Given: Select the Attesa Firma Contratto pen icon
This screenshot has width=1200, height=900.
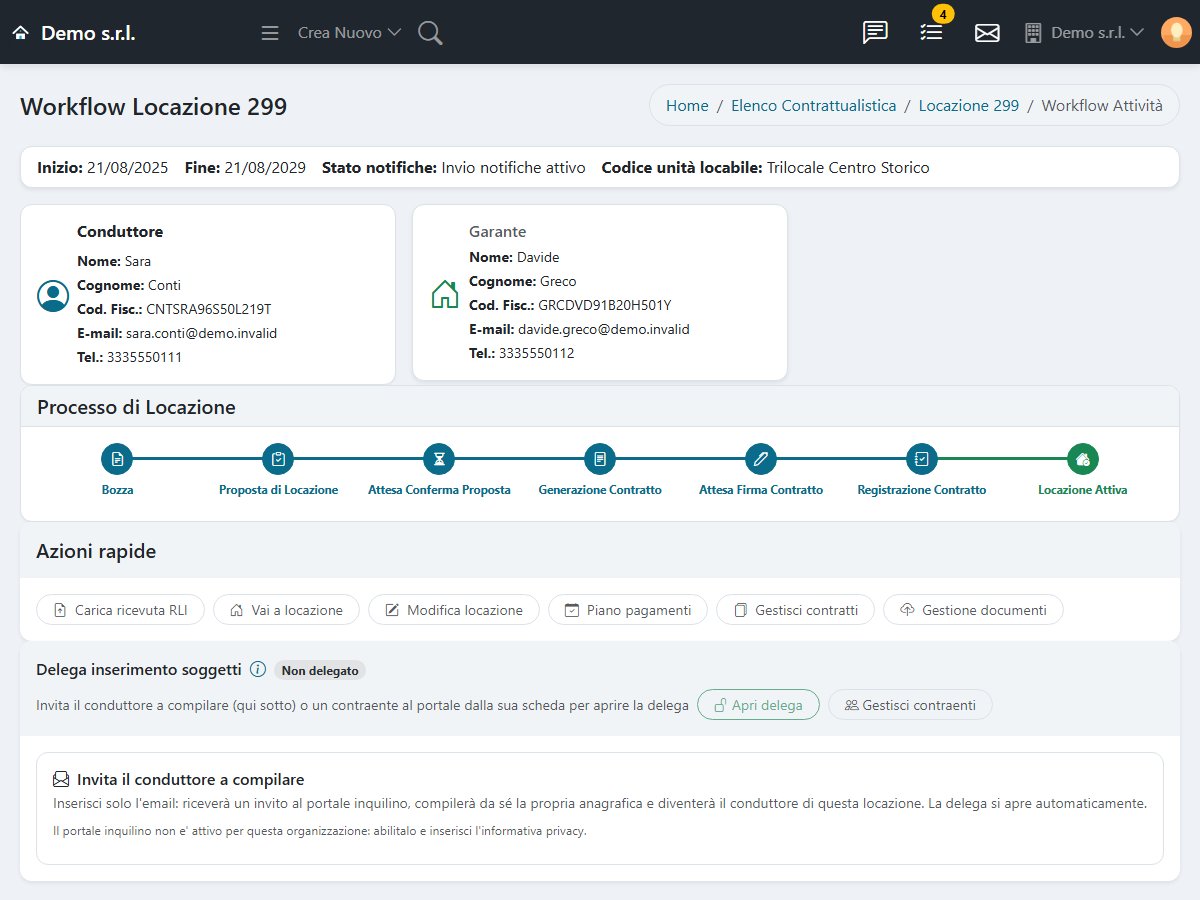Looking at the screenshot, I should [x=761, y=459].
